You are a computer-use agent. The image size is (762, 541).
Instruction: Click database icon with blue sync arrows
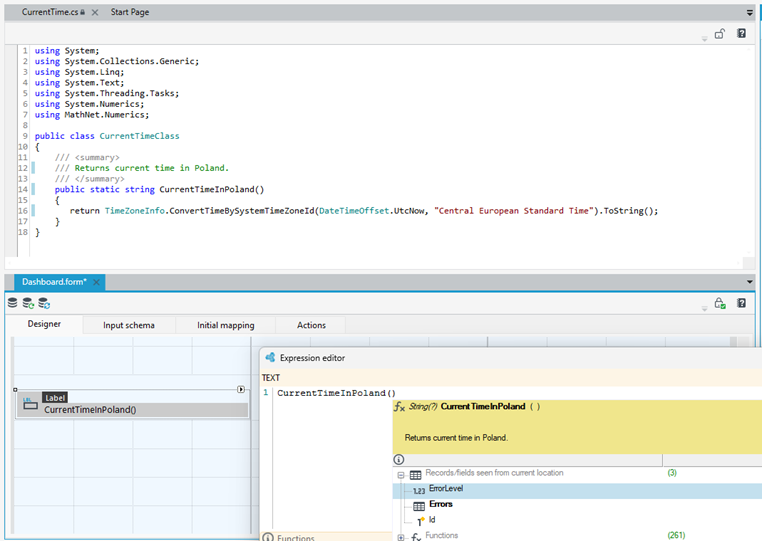44,303
